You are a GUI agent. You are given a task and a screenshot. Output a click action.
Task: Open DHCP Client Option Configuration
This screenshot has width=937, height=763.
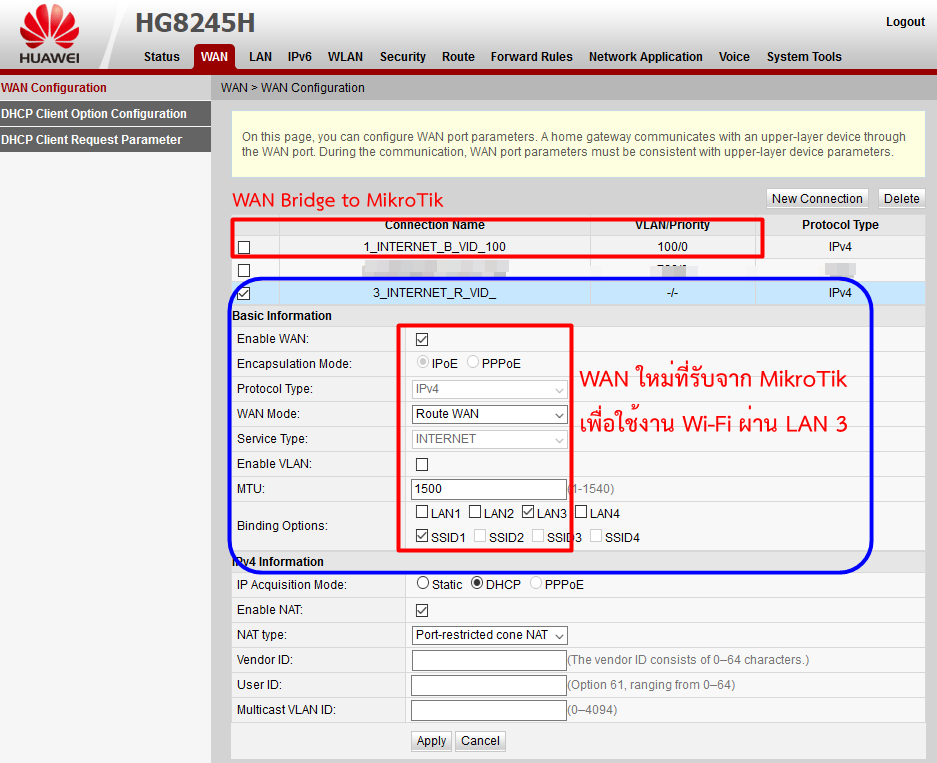click(x=105, y=114)
